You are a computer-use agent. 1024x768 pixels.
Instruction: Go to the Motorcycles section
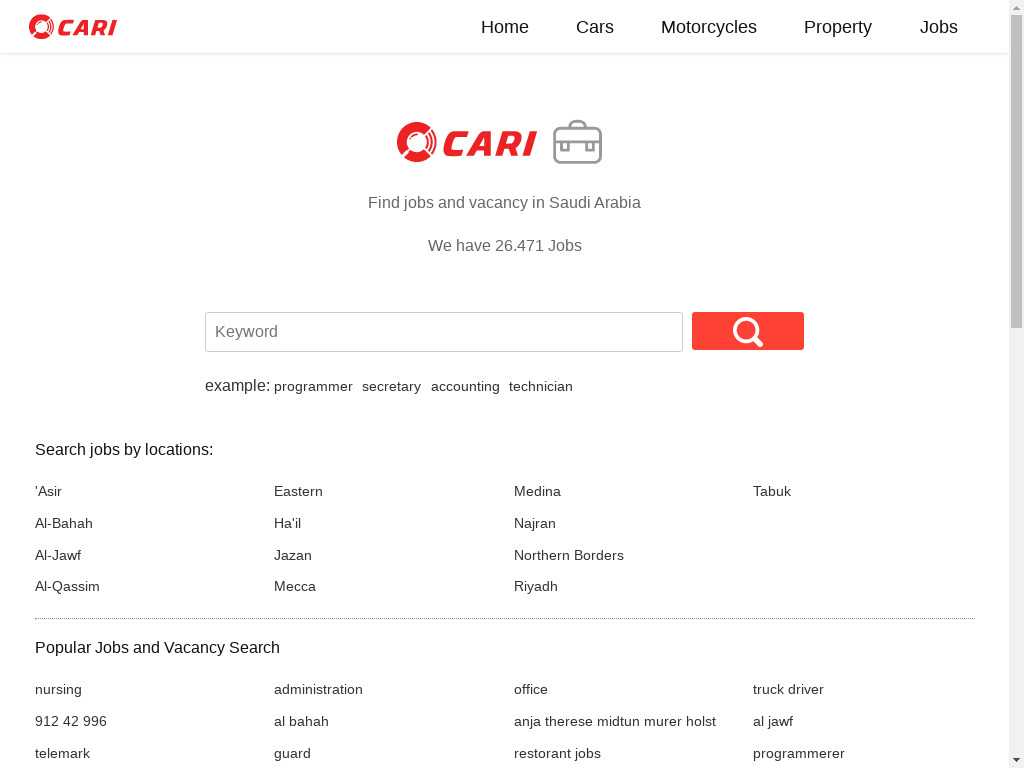pos(709,27)
